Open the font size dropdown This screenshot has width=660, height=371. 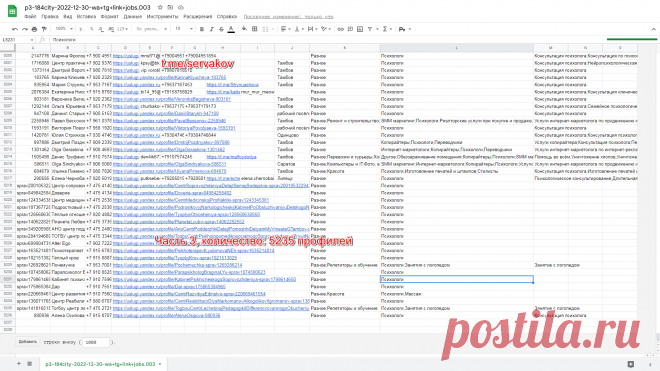tap(184, 29)
